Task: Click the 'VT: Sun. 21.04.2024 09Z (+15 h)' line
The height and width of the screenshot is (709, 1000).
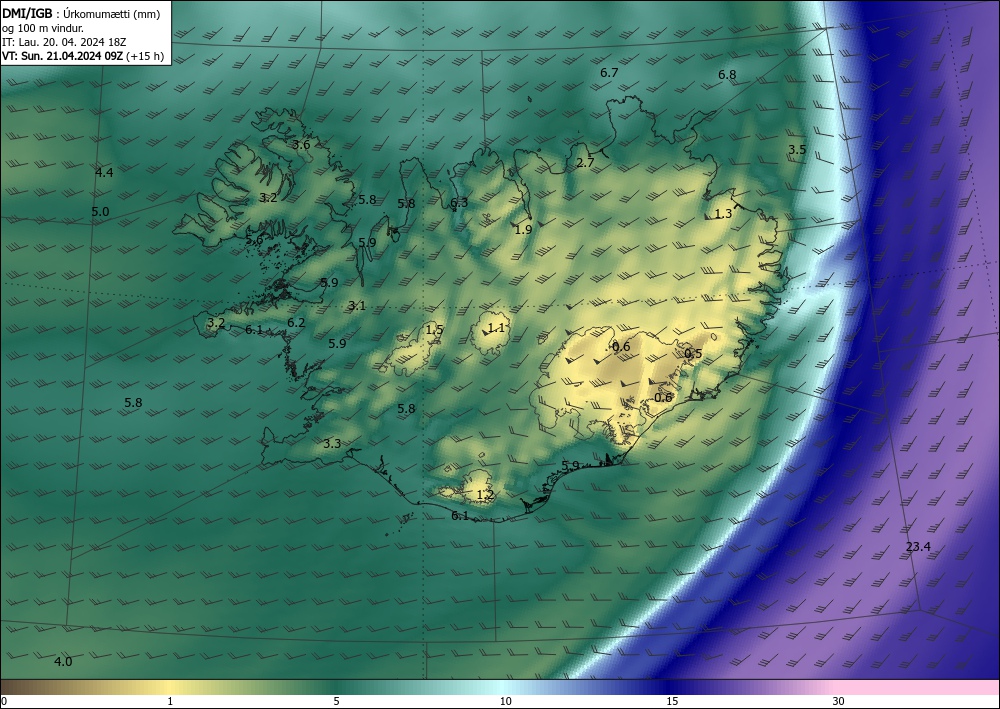Action: click(83, 56)
